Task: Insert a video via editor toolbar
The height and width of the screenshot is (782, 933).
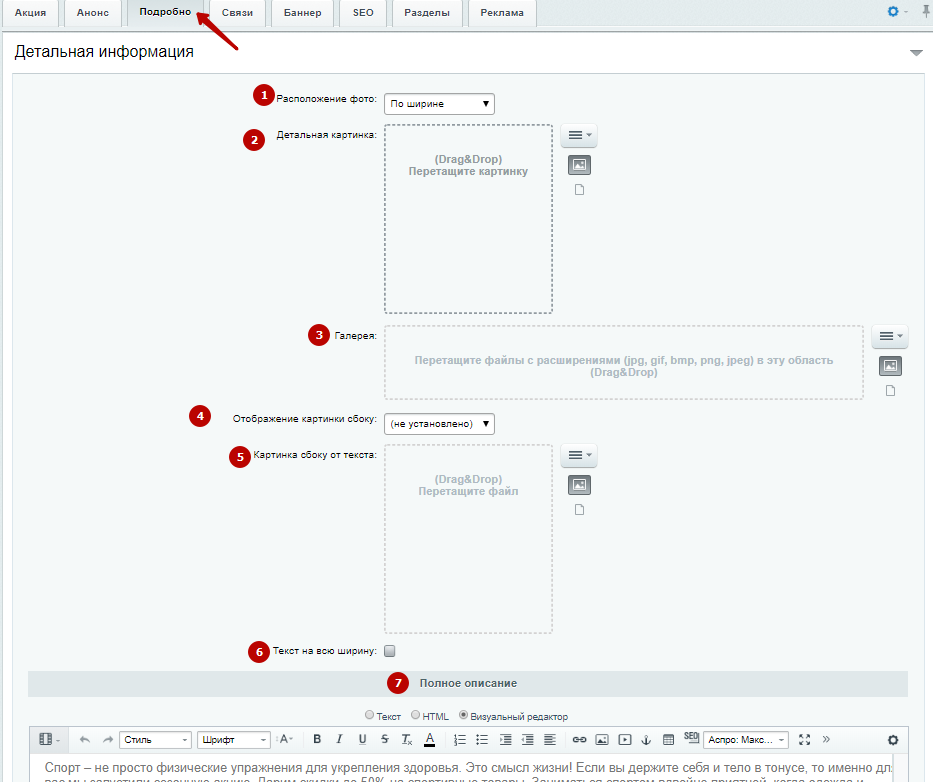Action: point(625,740)
